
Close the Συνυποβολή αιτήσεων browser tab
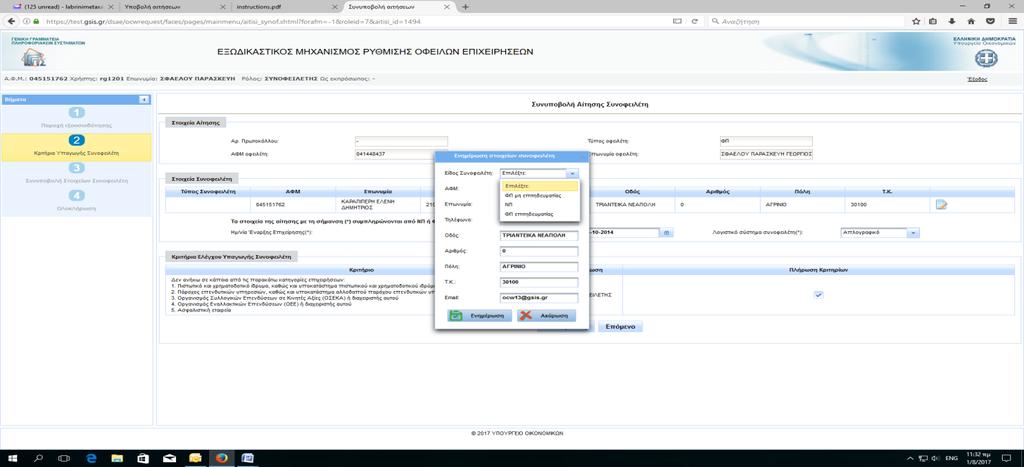point(449,7)
